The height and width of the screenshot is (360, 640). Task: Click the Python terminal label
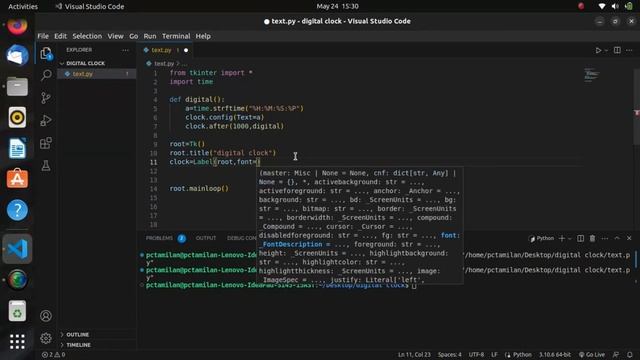541,238
